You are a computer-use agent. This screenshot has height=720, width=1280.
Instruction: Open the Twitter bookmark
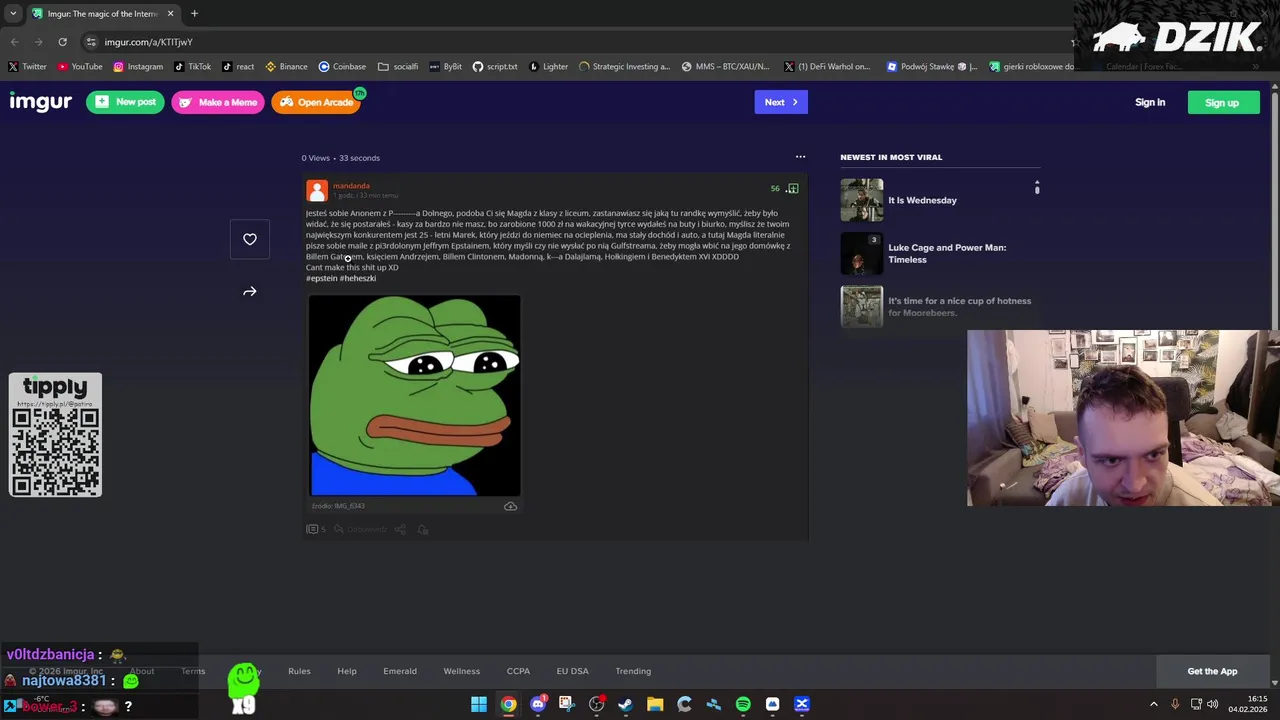point(27,67)
